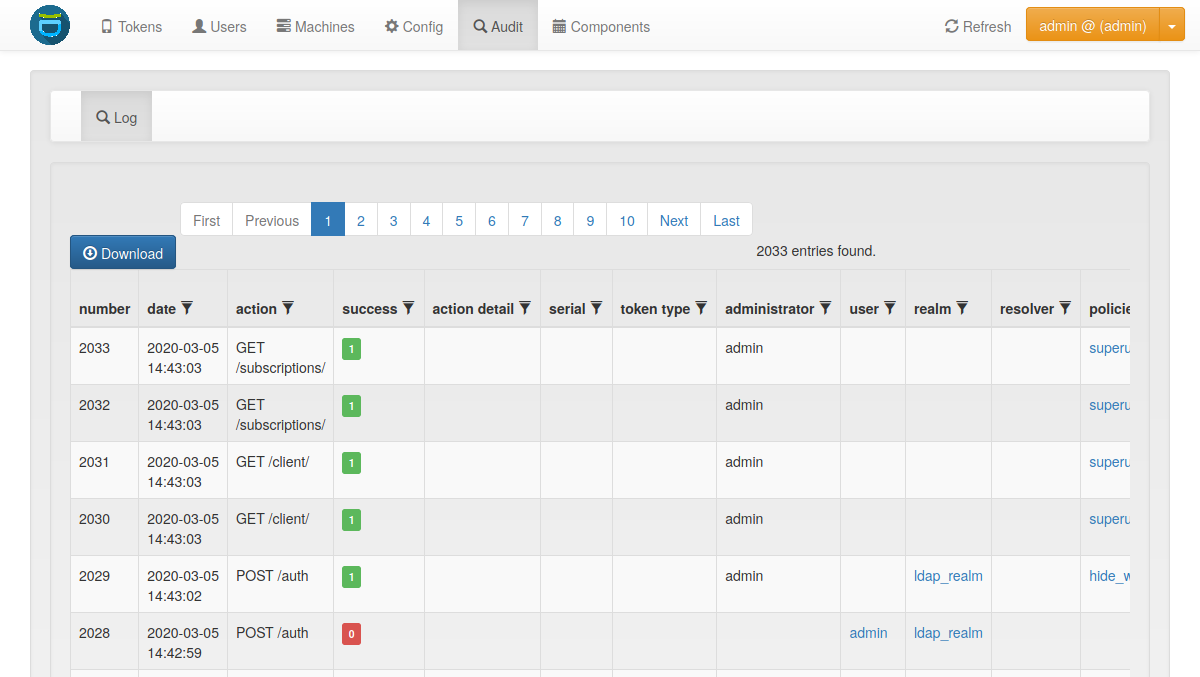Open filter icon beside action header

(x=288, y=308)
